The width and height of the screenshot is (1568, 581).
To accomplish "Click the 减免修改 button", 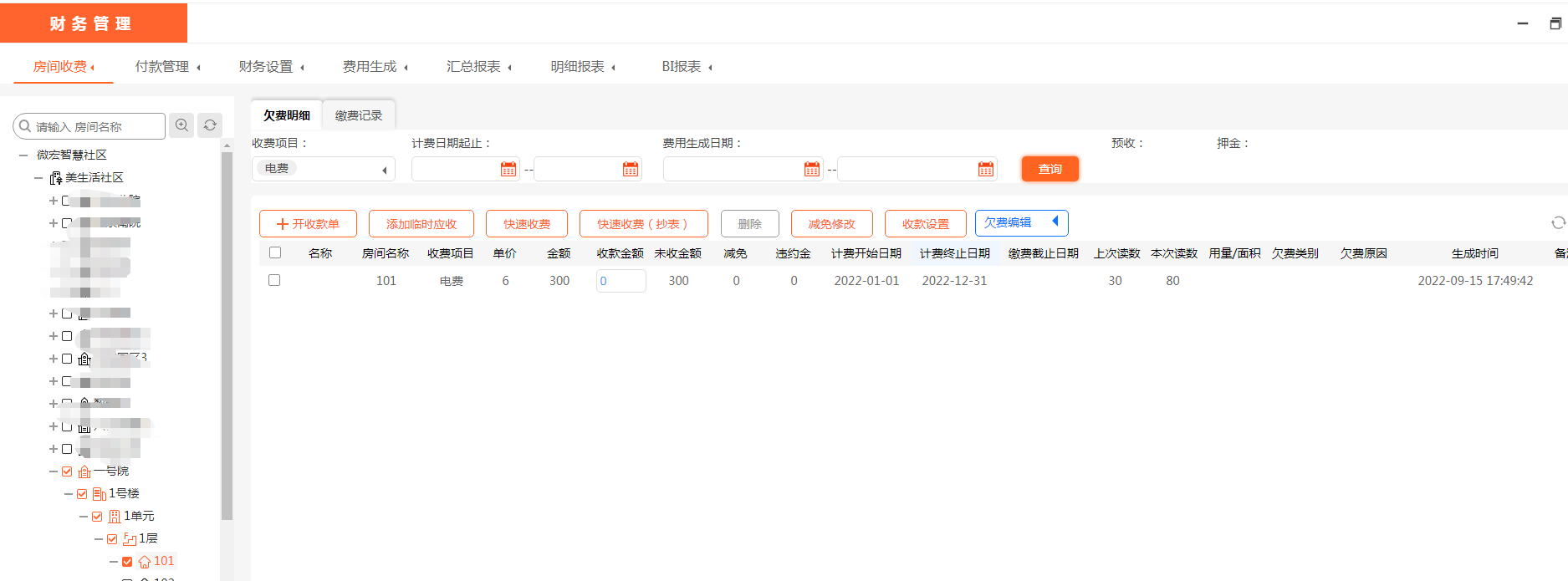I will pyautogui.click(x=832, y=224).
